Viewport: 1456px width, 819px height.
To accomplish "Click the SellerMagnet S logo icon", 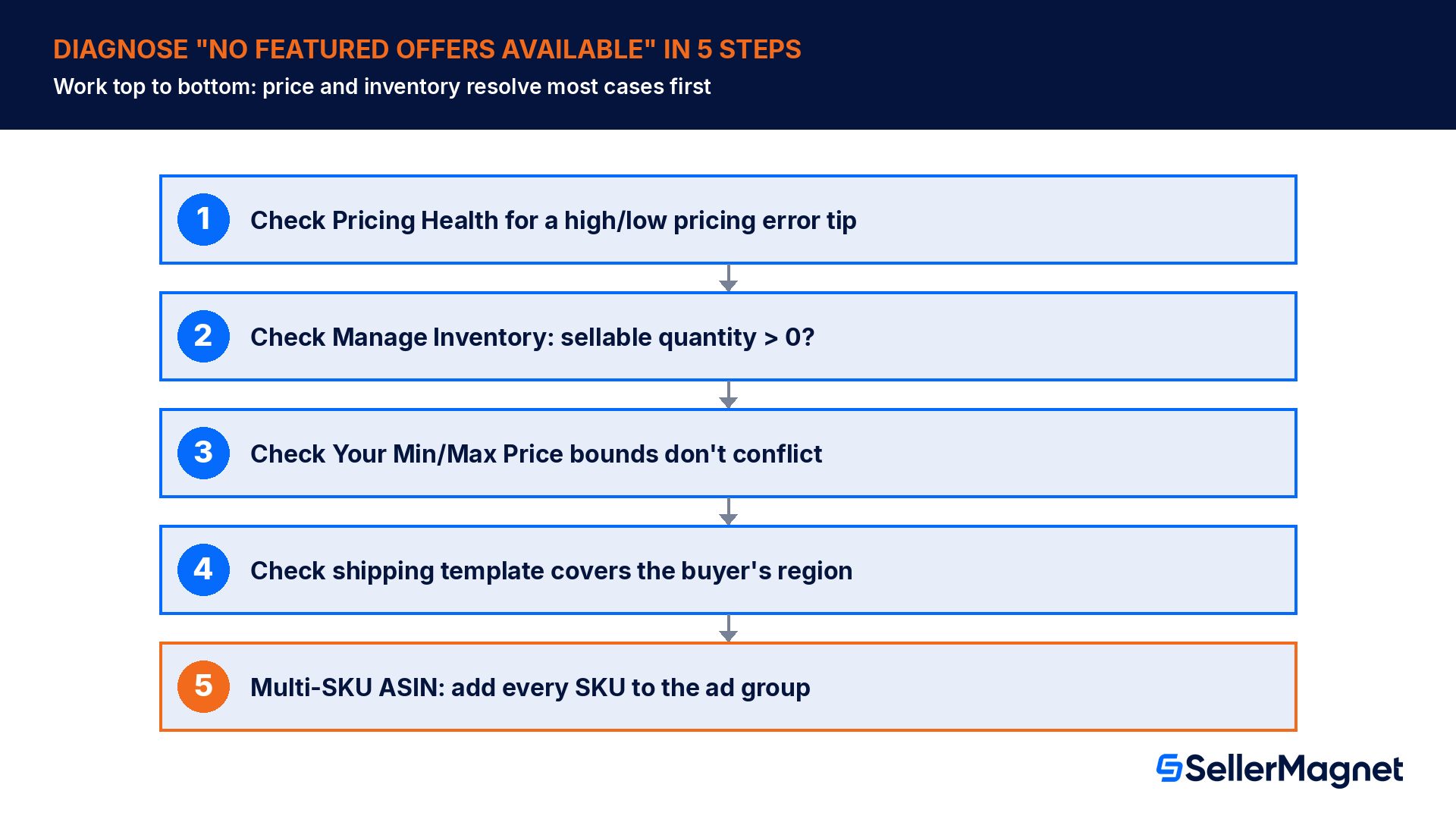I will point(1169,767).
